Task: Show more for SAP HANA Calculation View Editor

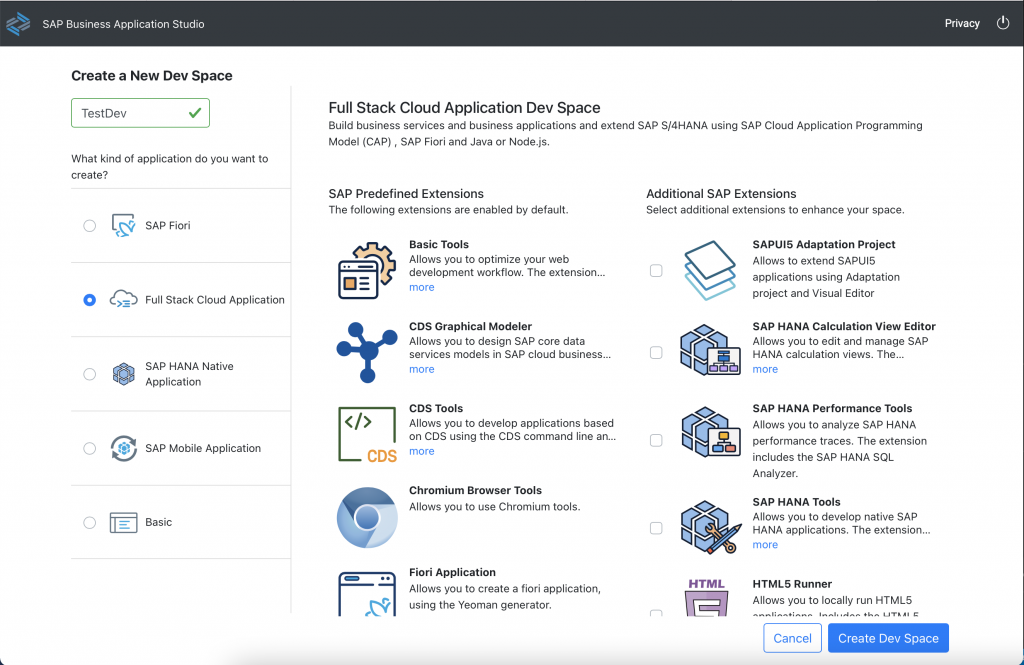Action: pyautogui.click(x=765, y=369)
